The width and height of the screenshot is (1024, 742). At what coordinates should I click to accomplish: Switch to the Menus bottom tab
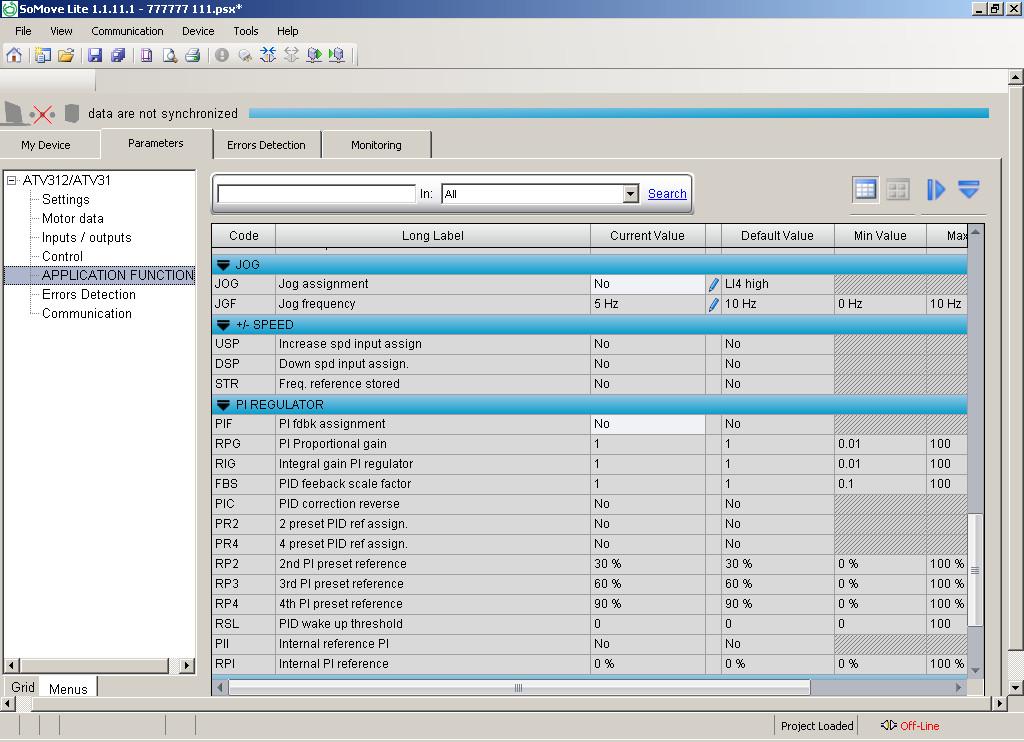click(x=68, y=688)
